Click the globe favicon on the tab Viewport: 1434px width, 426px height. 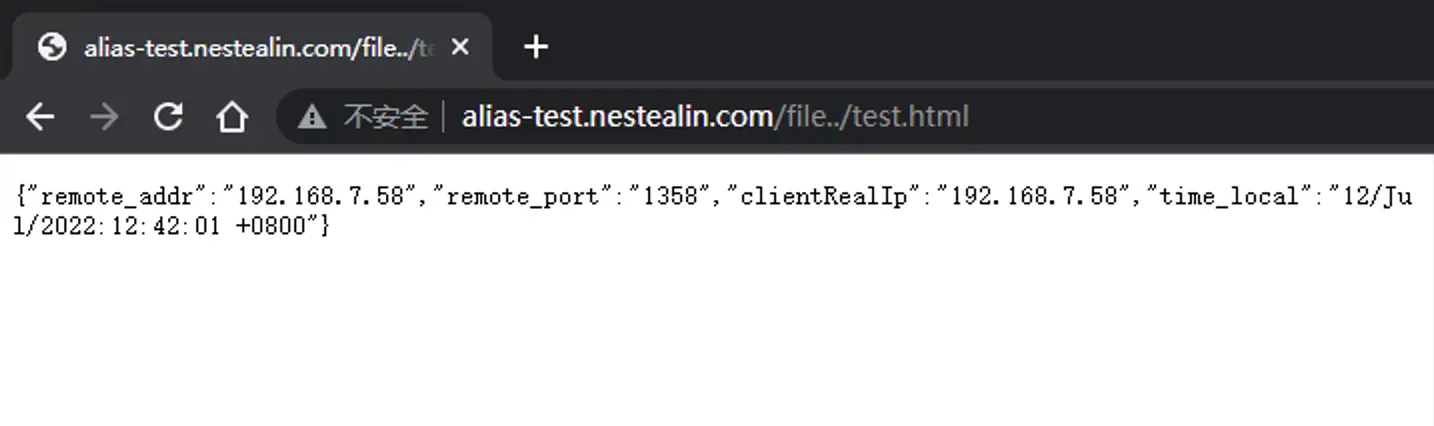pyautogui.click(x=52, y=47)
